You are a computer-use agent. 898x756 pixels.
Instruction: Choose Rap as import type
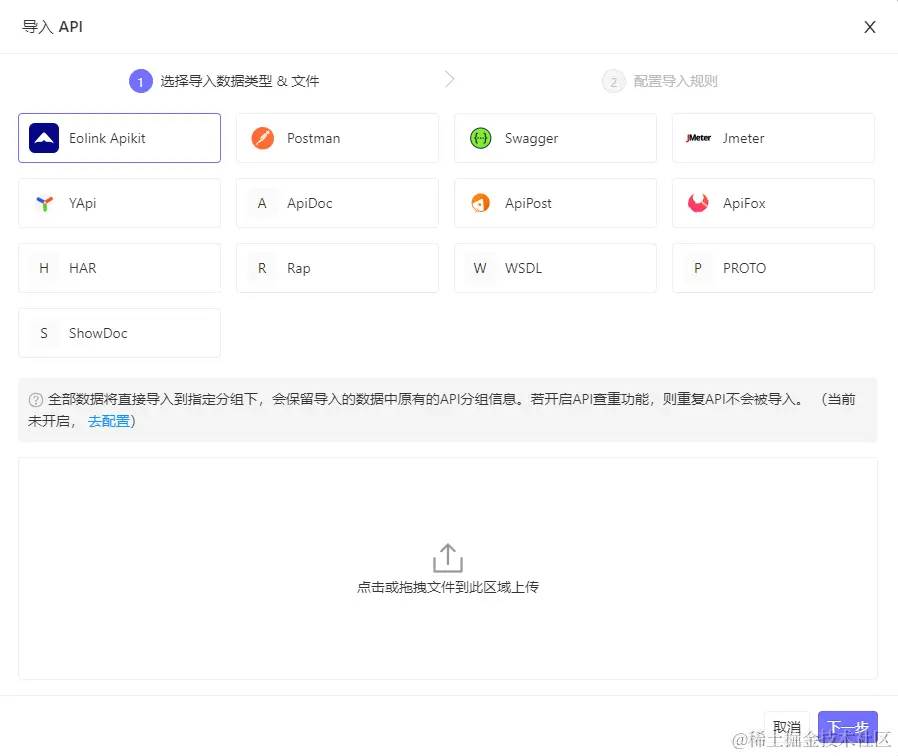tap(337, 268)
